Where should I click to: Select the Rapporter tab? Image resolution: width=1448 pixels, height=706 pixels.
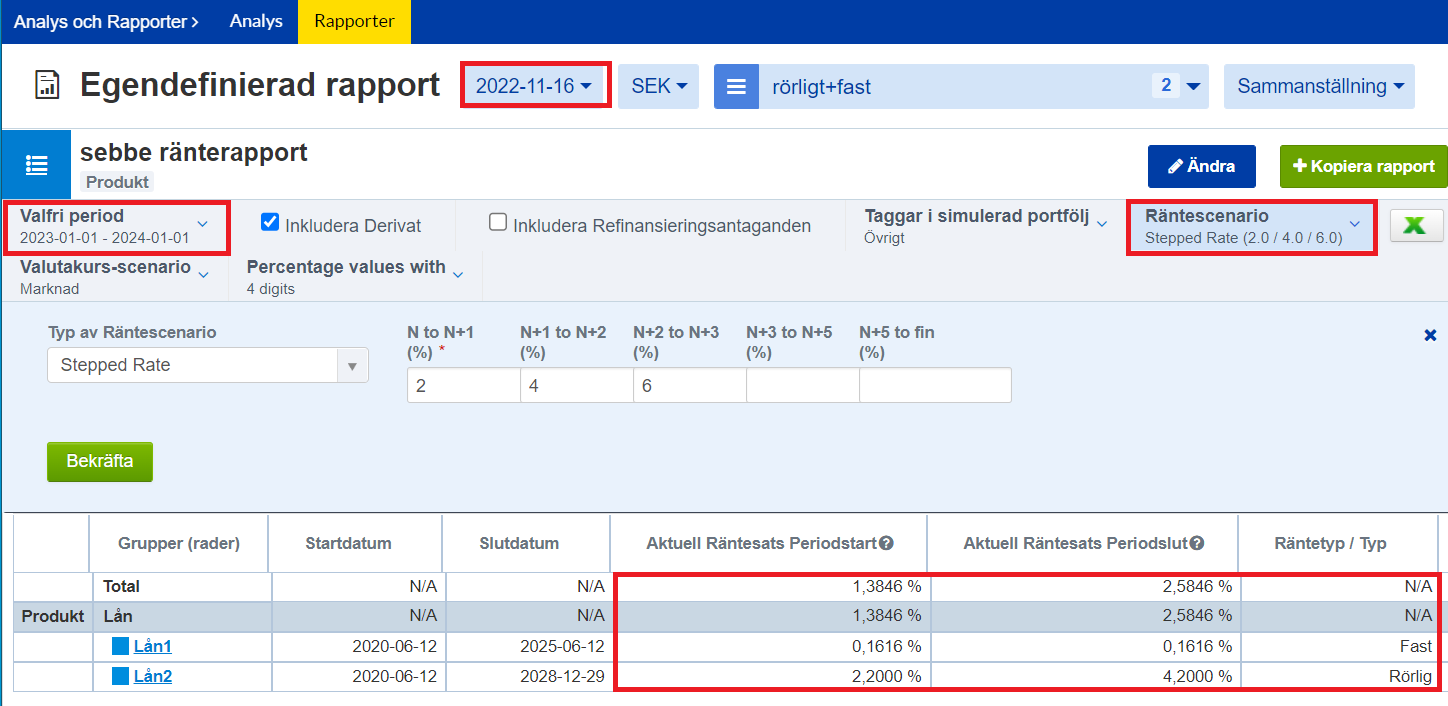(x=354, y=21)
